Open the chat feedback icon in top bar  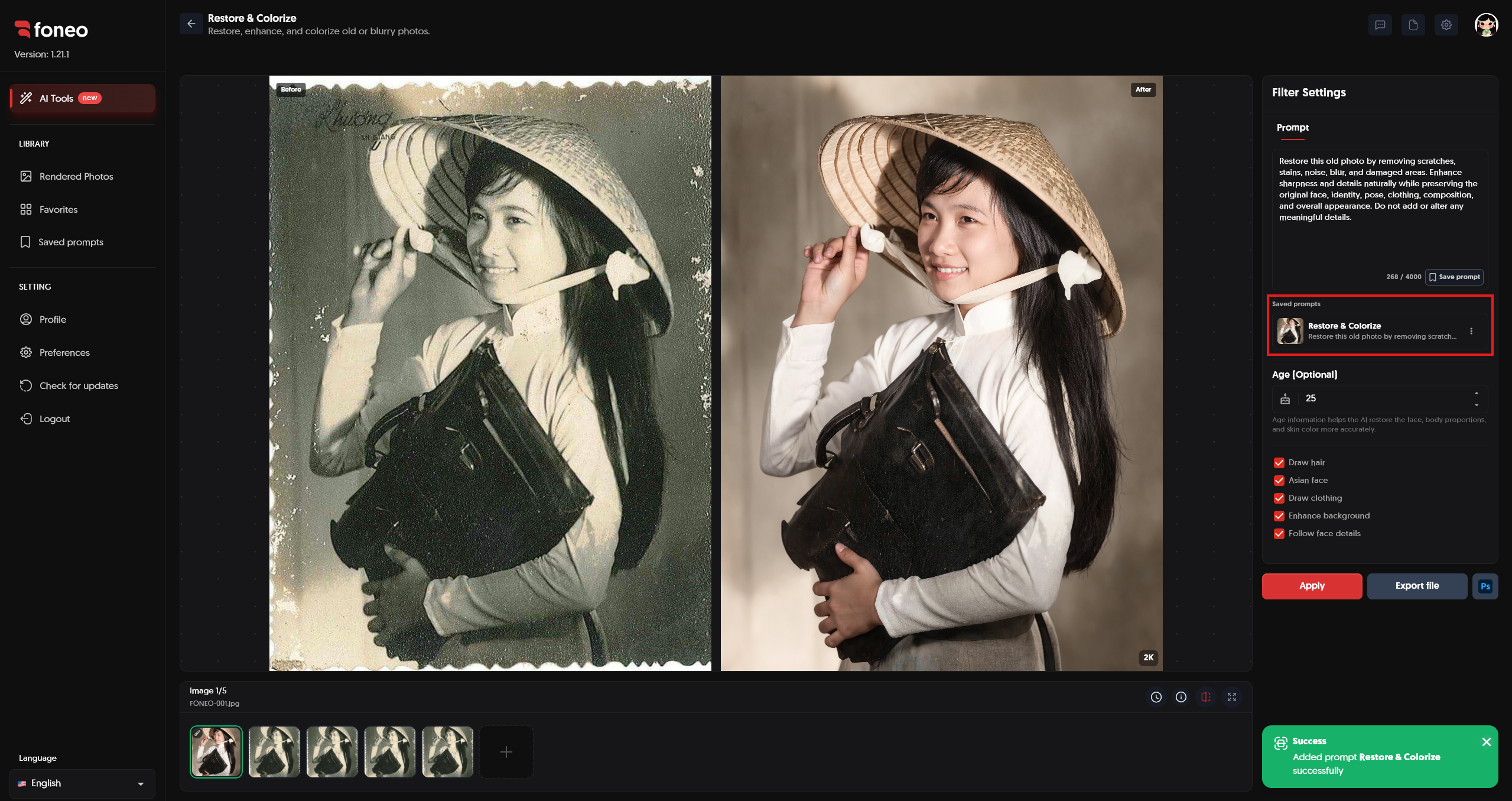1380,25
